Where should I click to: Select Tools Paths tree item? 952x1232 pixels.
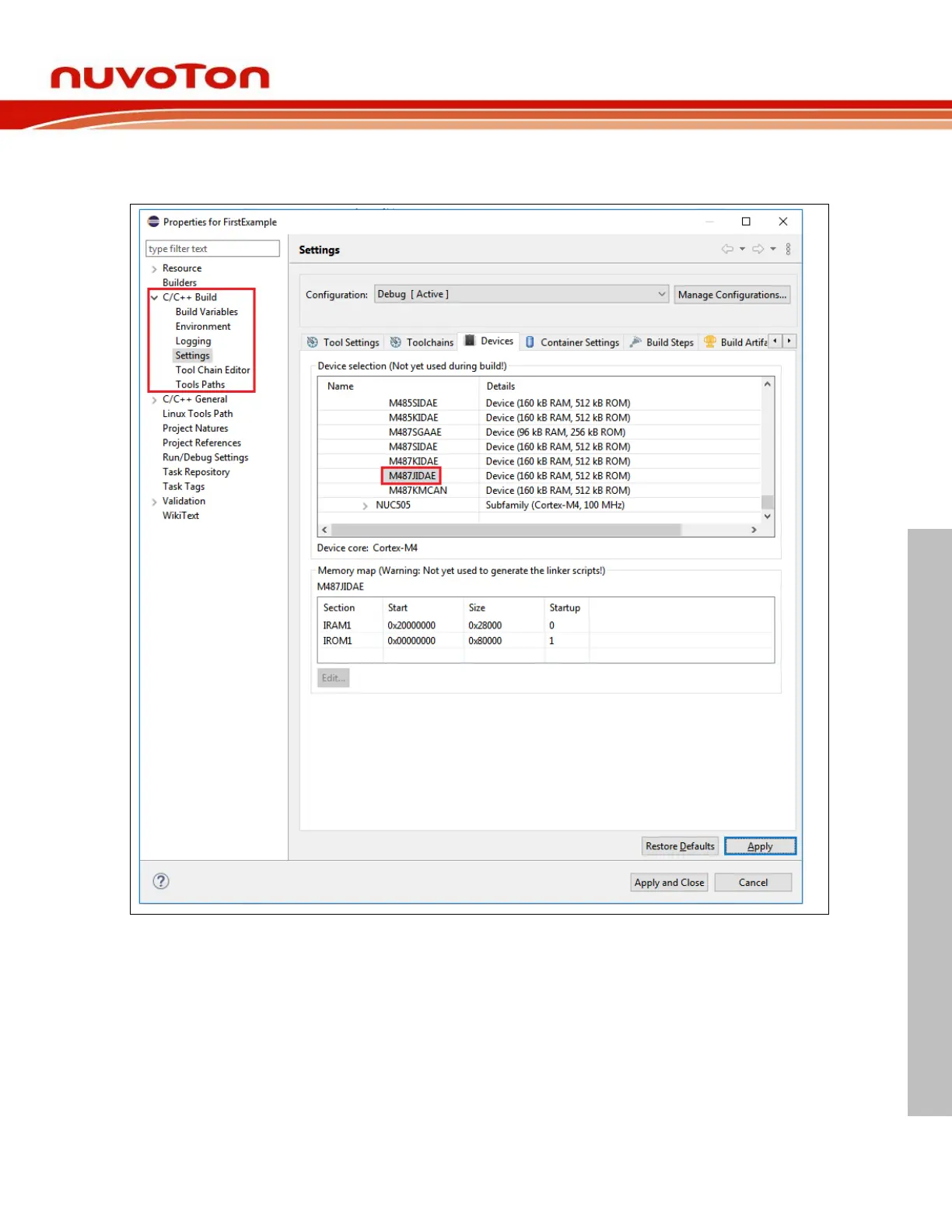click(200, 384)
